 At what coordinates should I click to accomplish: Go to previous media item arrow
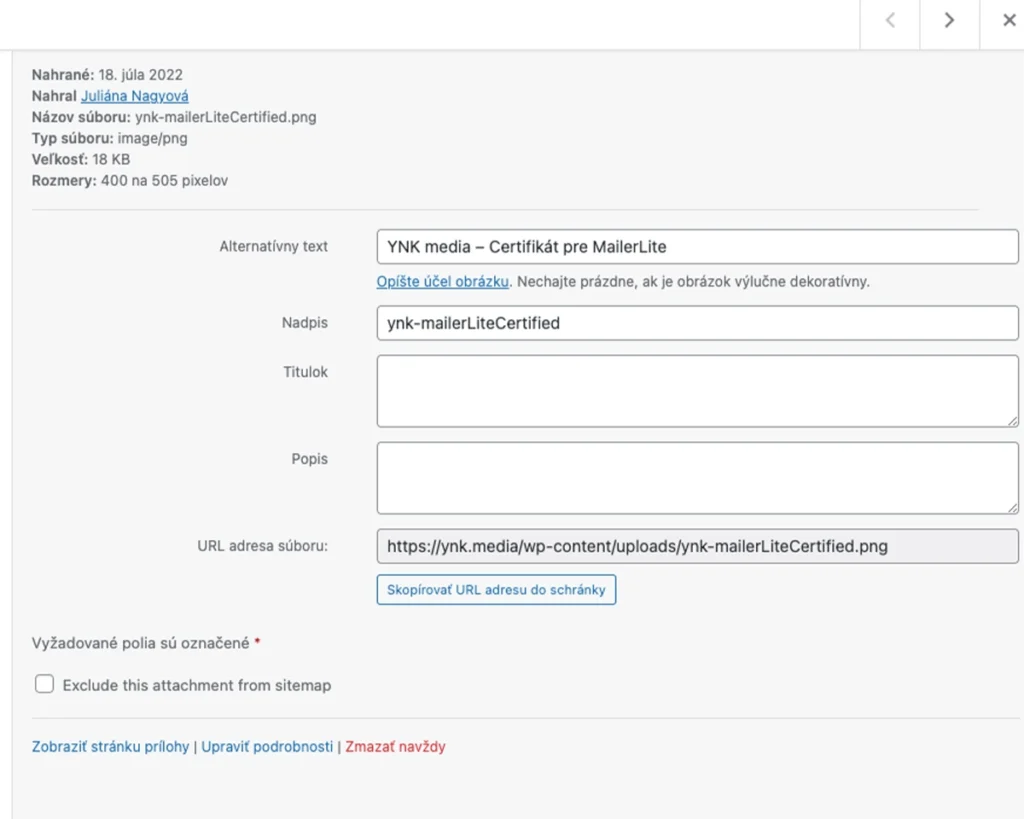pyautogui.click(x=889, y=20)
